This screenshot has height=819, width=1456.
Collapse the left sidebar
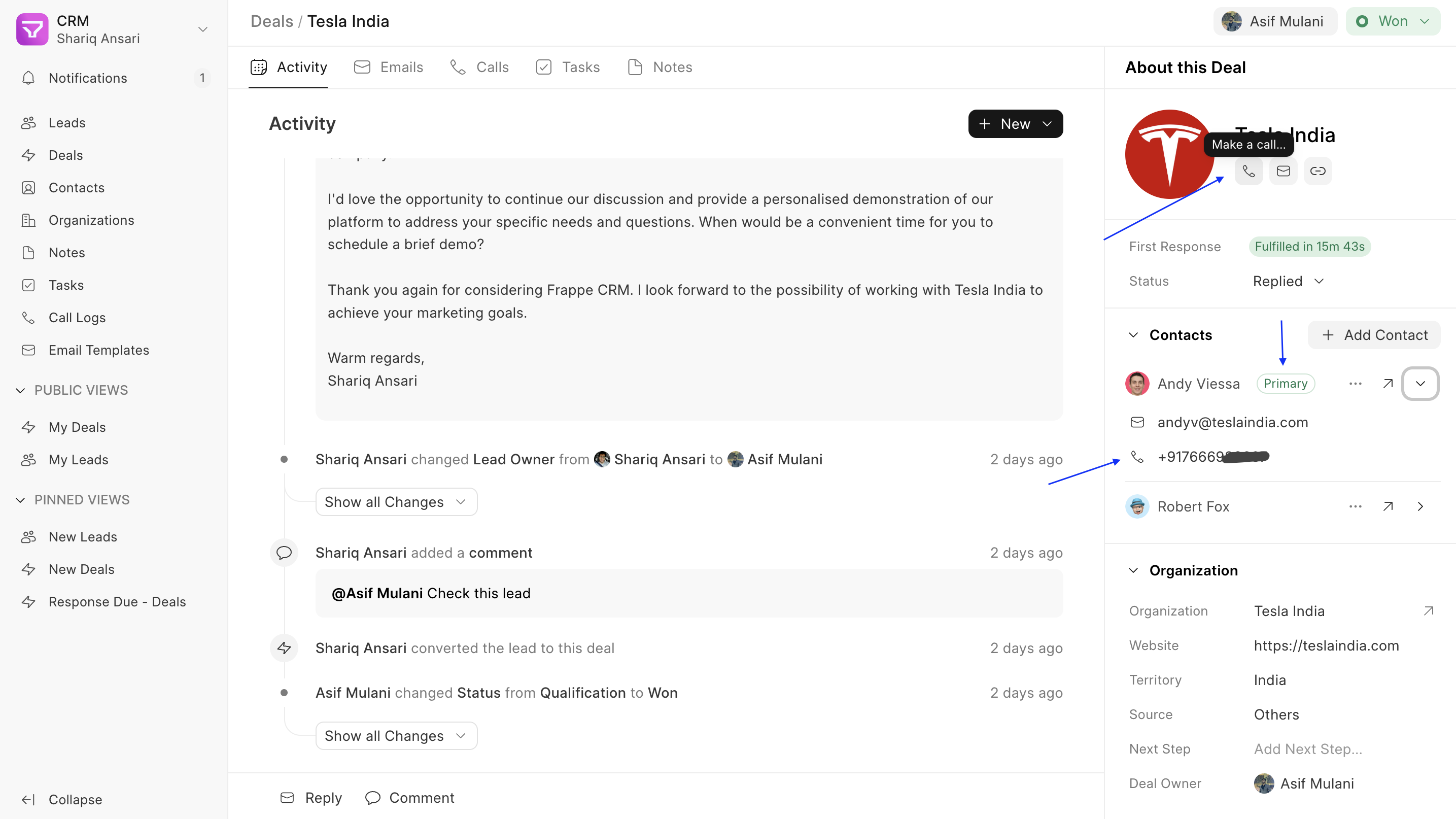coord(62,799)
